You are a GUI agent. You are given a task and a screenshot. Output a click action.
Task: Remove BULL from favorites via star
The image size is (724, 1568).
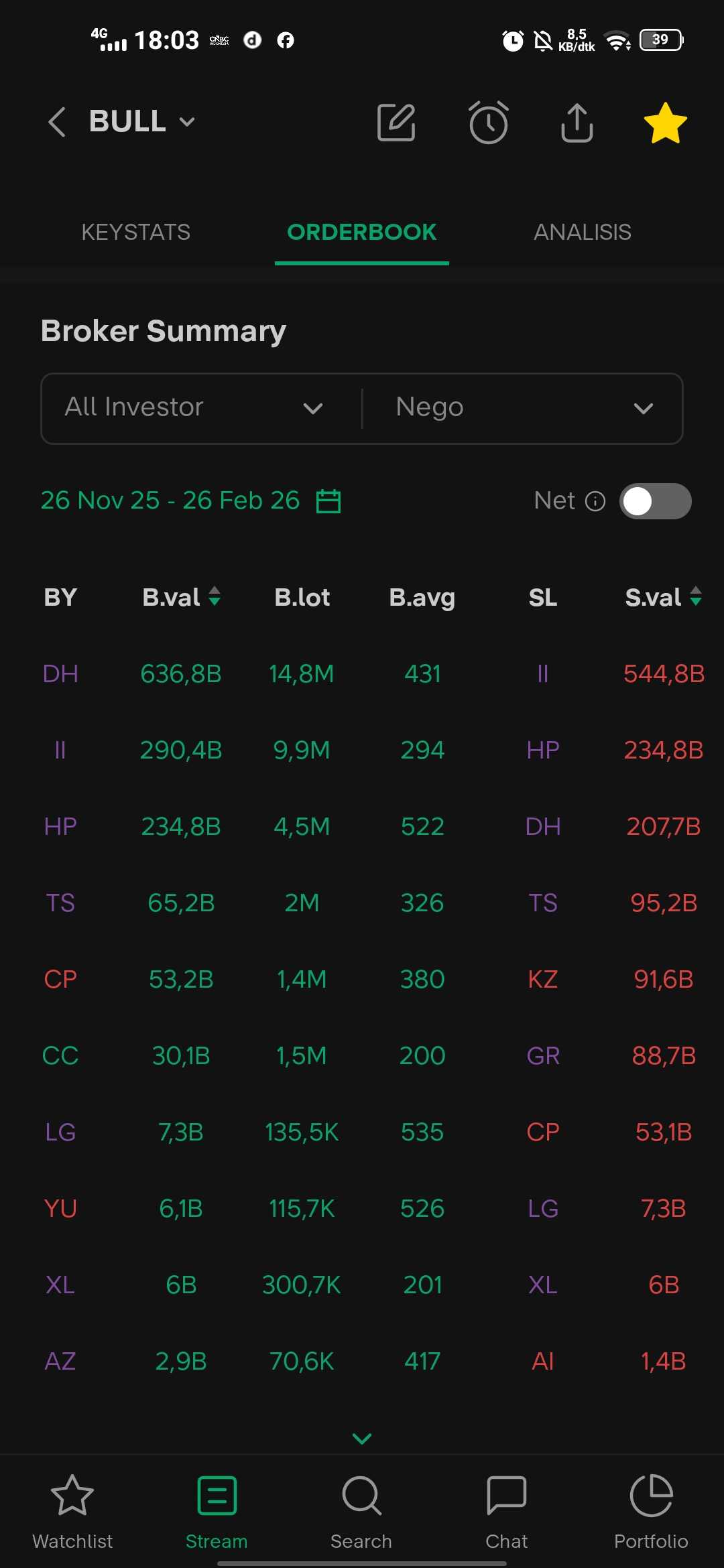[665, 123]
